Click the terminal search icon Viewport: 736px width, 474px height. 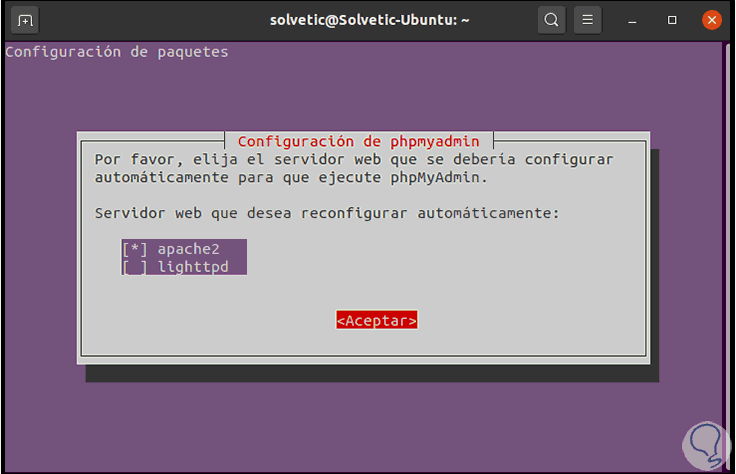(x=552, y=20)
